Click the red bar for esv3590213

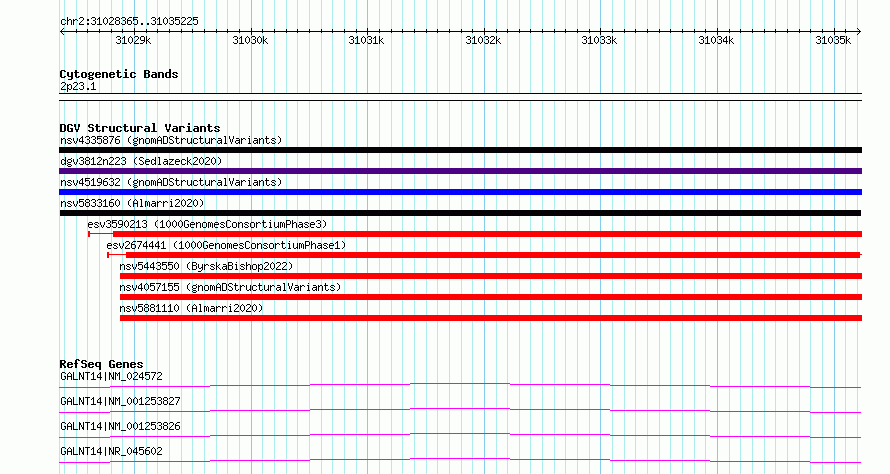pyautogui.click(x=487, y=234)
